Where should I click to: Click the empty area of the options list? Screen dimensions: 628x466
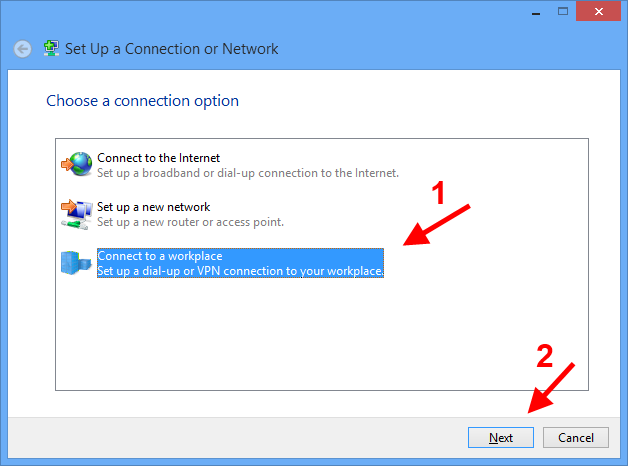click(x=322, y=332)
